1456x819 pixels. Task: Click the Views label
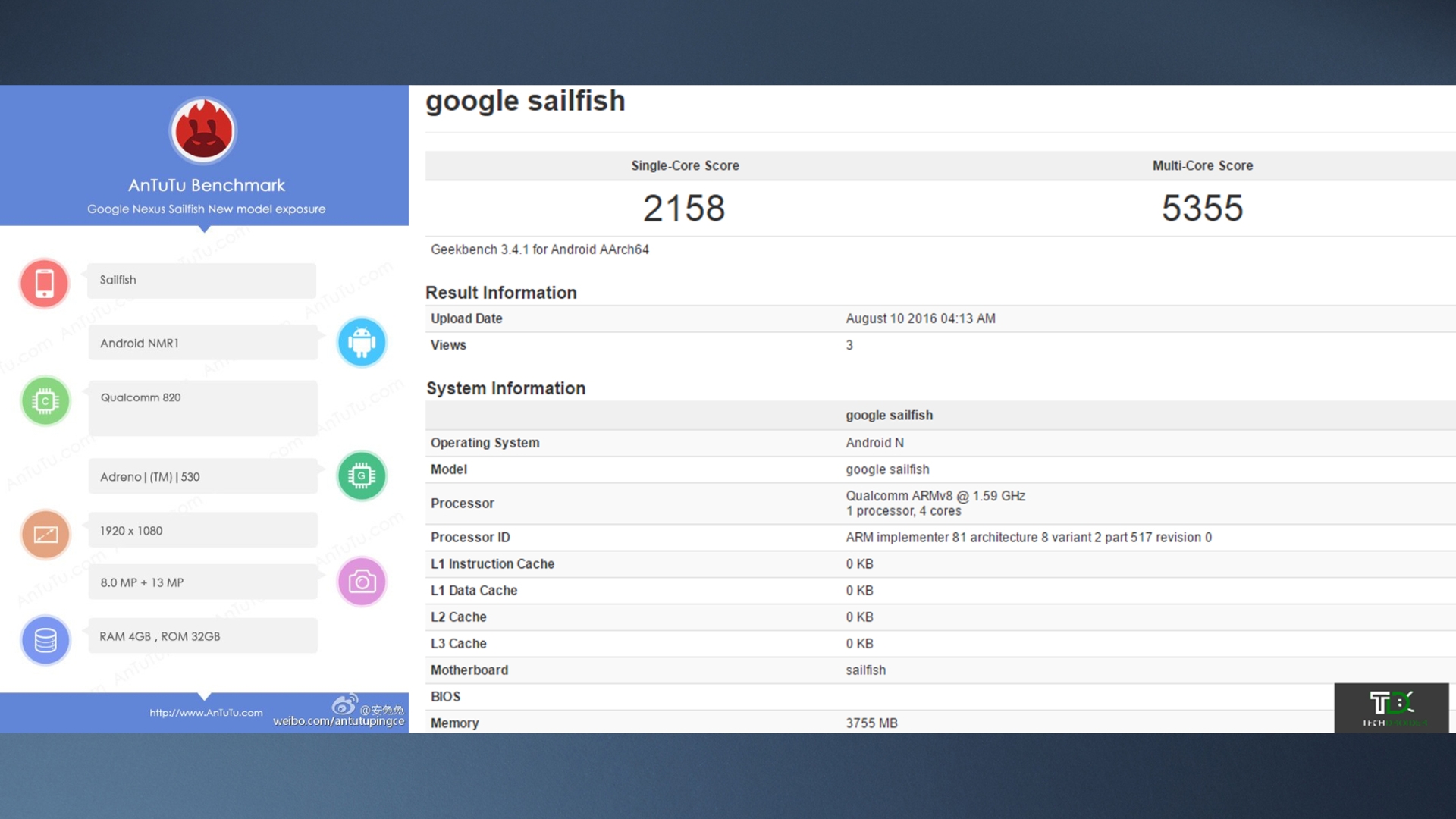(x=448, y=345)
